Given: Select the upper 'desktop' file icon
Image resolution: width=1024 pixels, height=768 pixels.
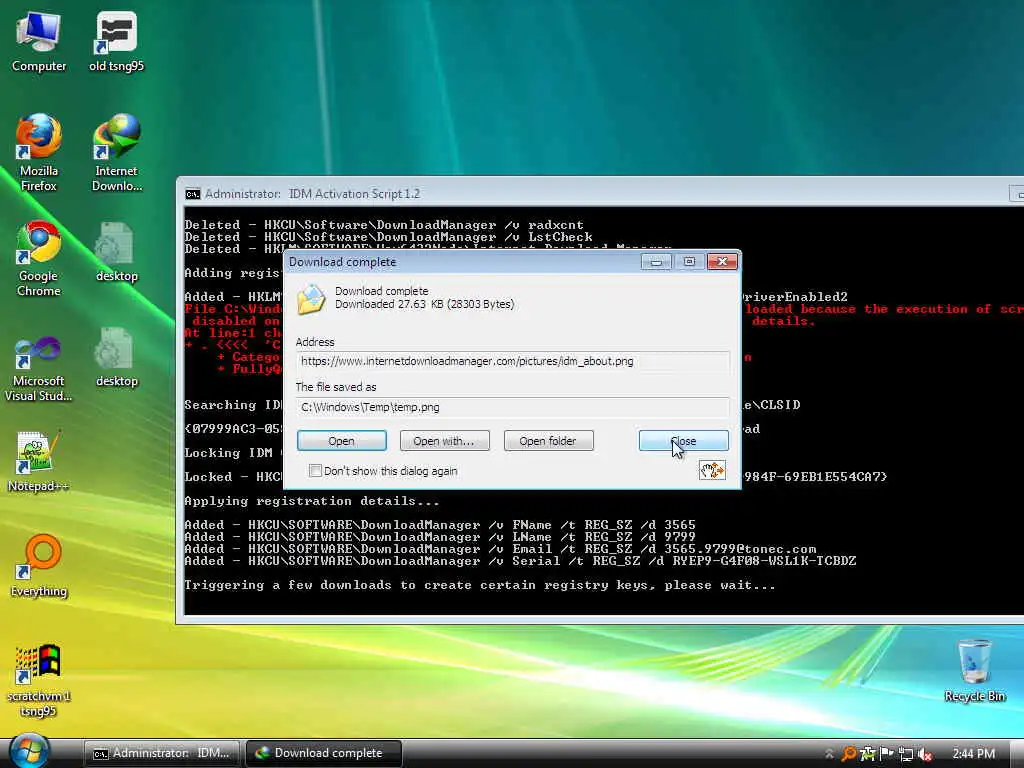Looking at the screenshot, I should pos(116,251).
